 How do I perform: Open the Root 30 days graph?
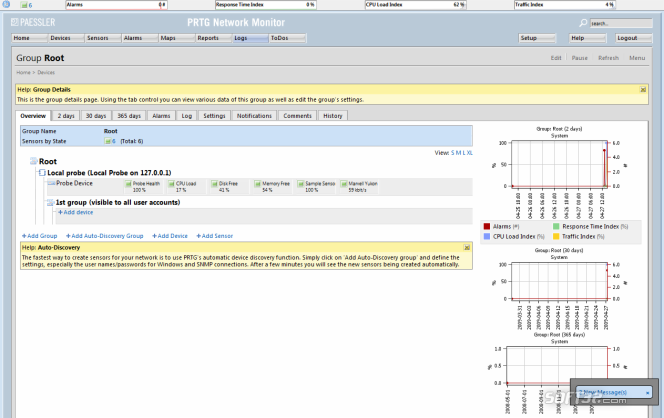559,288
